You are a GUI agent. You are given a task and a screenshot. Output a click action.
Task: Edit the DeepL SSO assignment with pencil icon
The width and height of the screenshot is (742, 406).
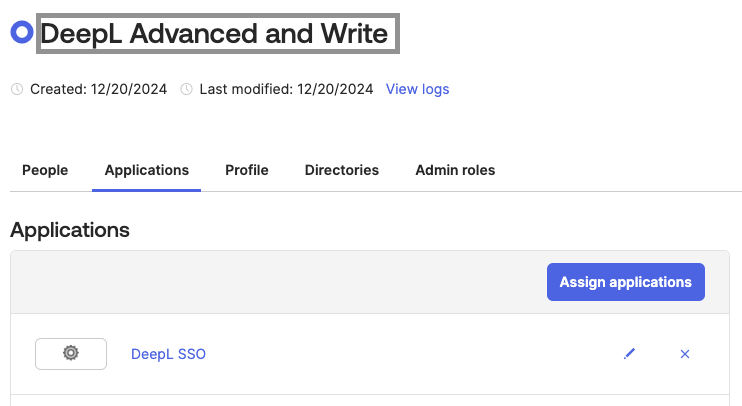click(629, 354)
